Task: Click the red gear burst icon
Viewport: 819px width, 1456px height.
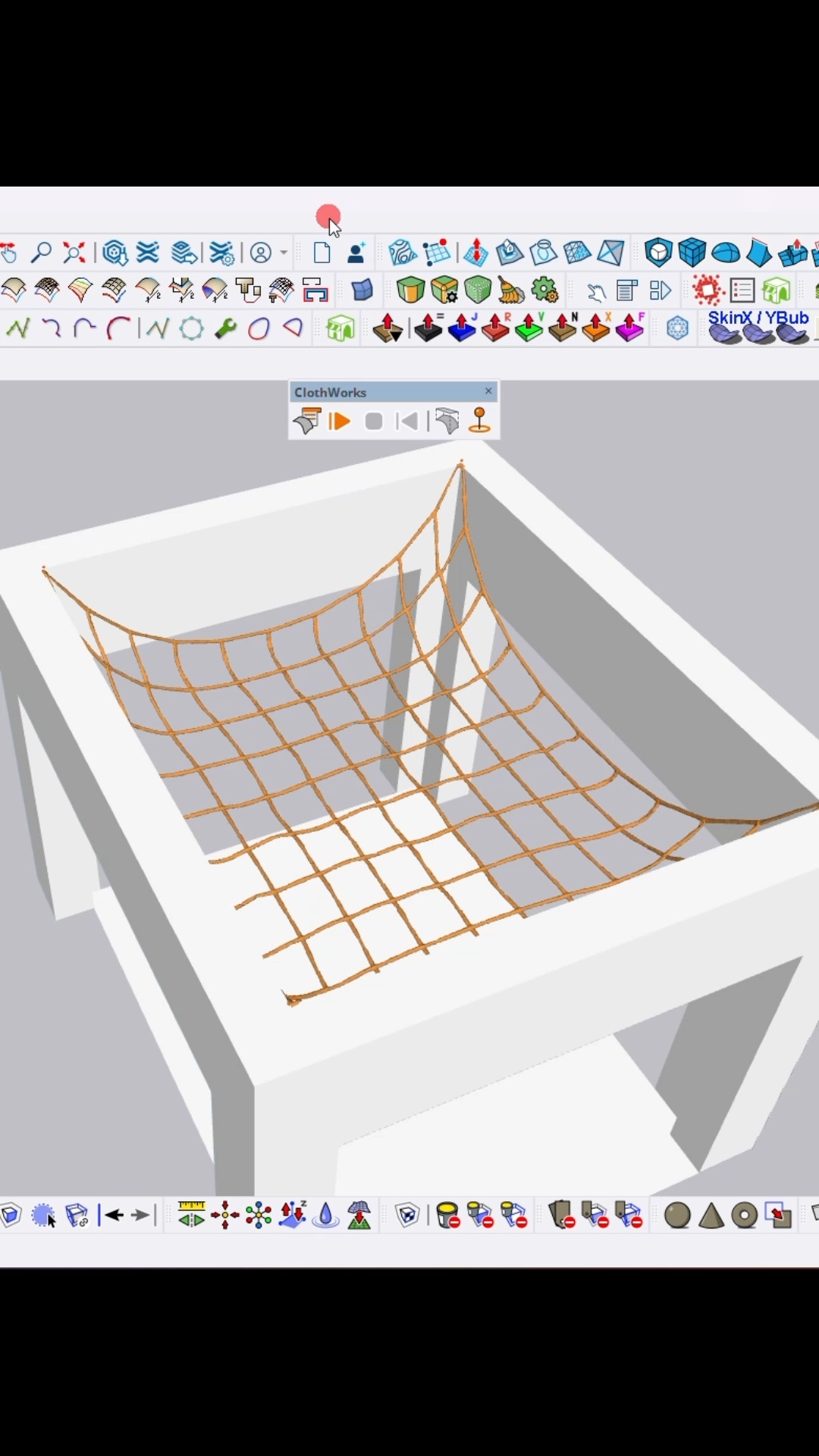Action: (708, 290)
